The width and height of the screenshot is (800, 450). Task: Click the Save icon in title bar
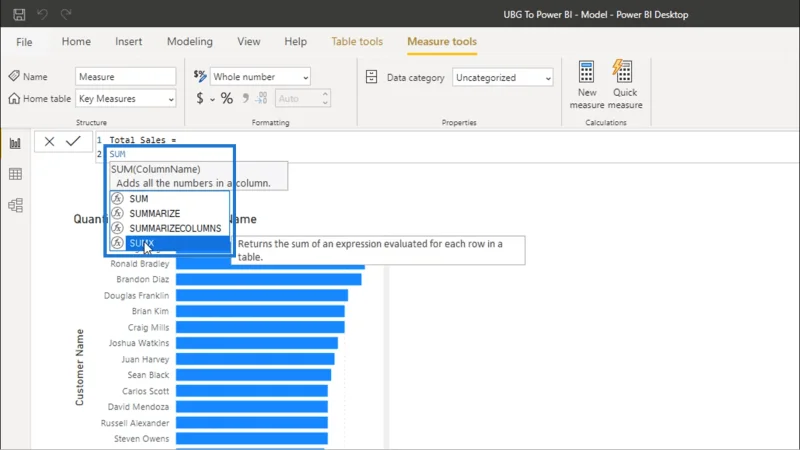pos(19,14)
